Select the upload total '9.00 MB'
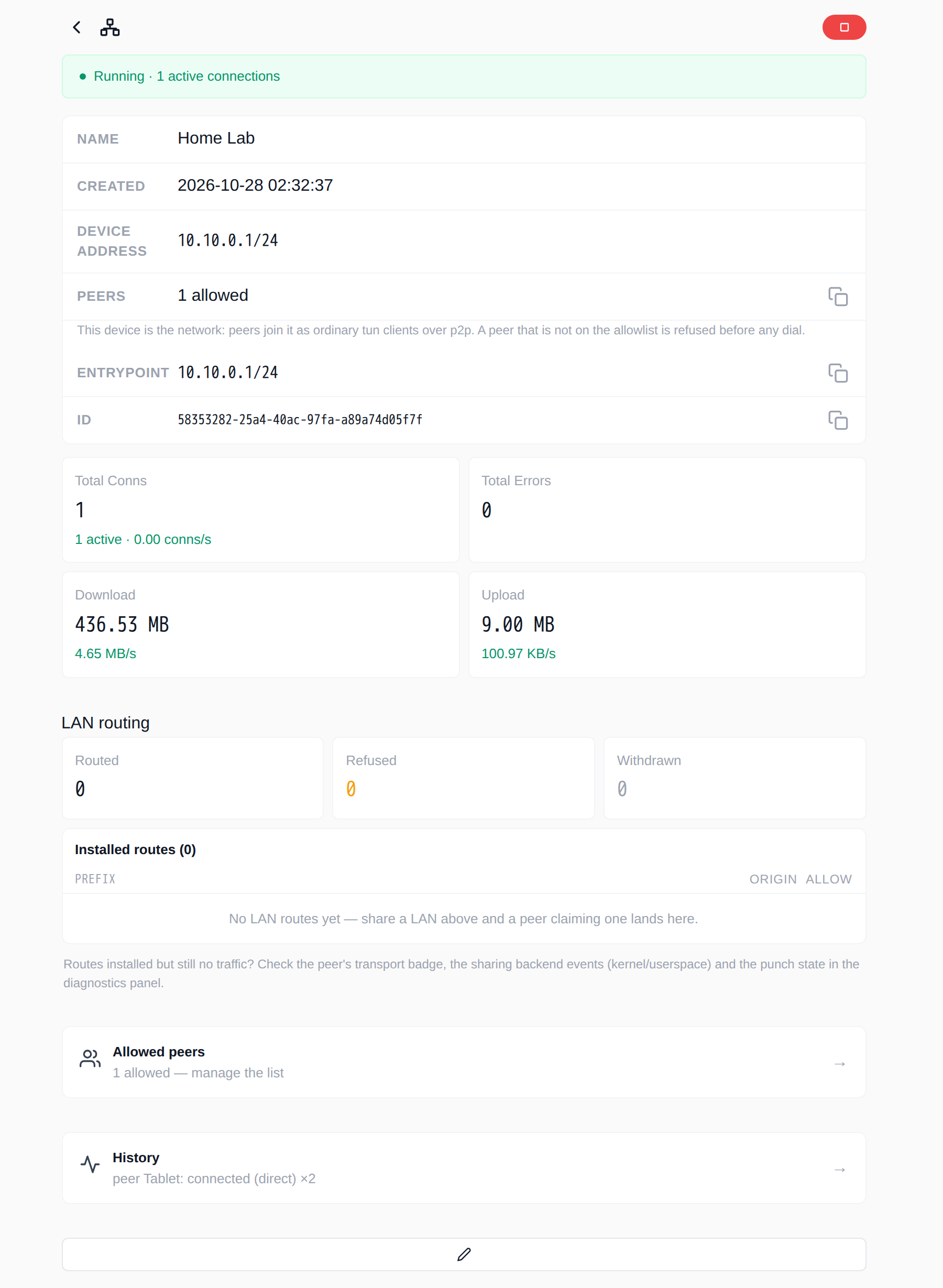This screenshot has width=943, height=1288. point(518,625)
